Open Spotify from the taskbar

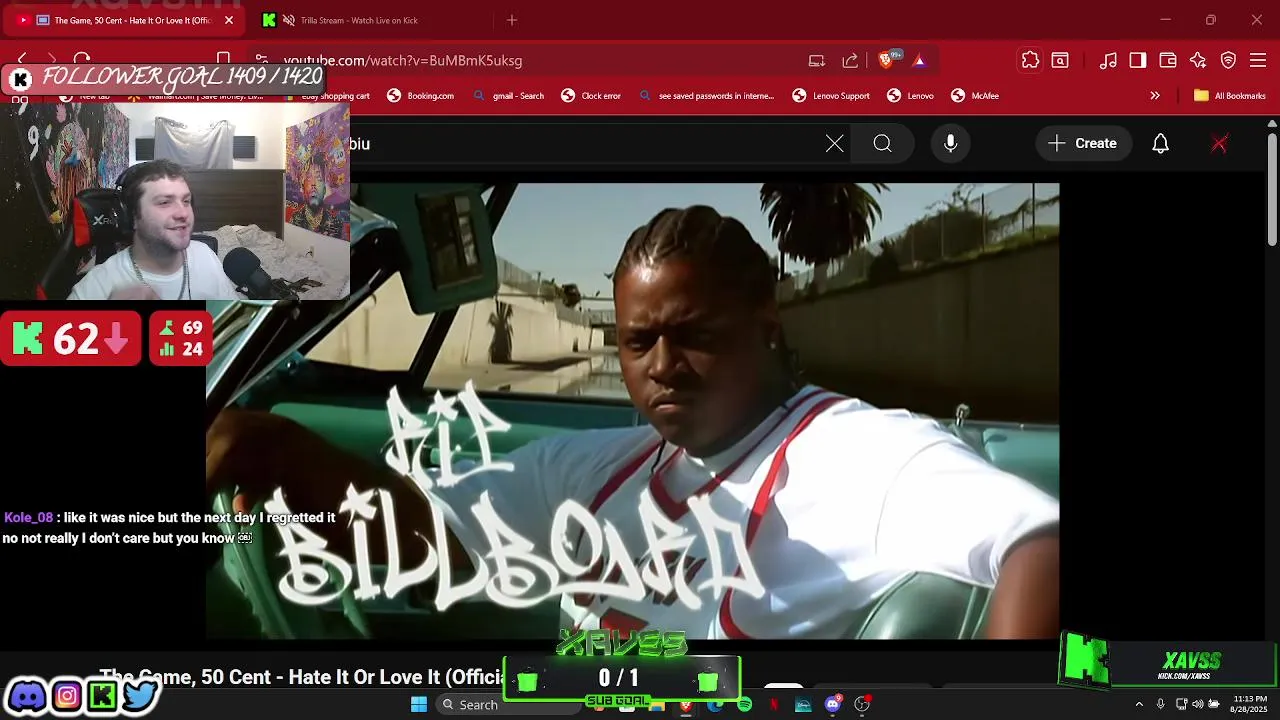click(744, 705)
